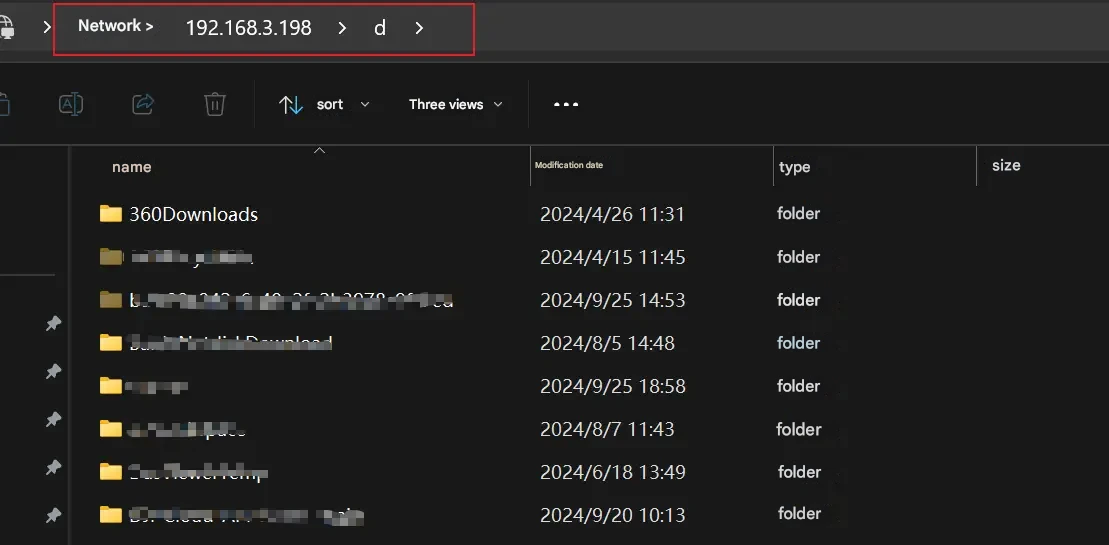1109x545 pixels.
Task: Click Network in the address breadcrumb
Action: (x=109, y=26)
